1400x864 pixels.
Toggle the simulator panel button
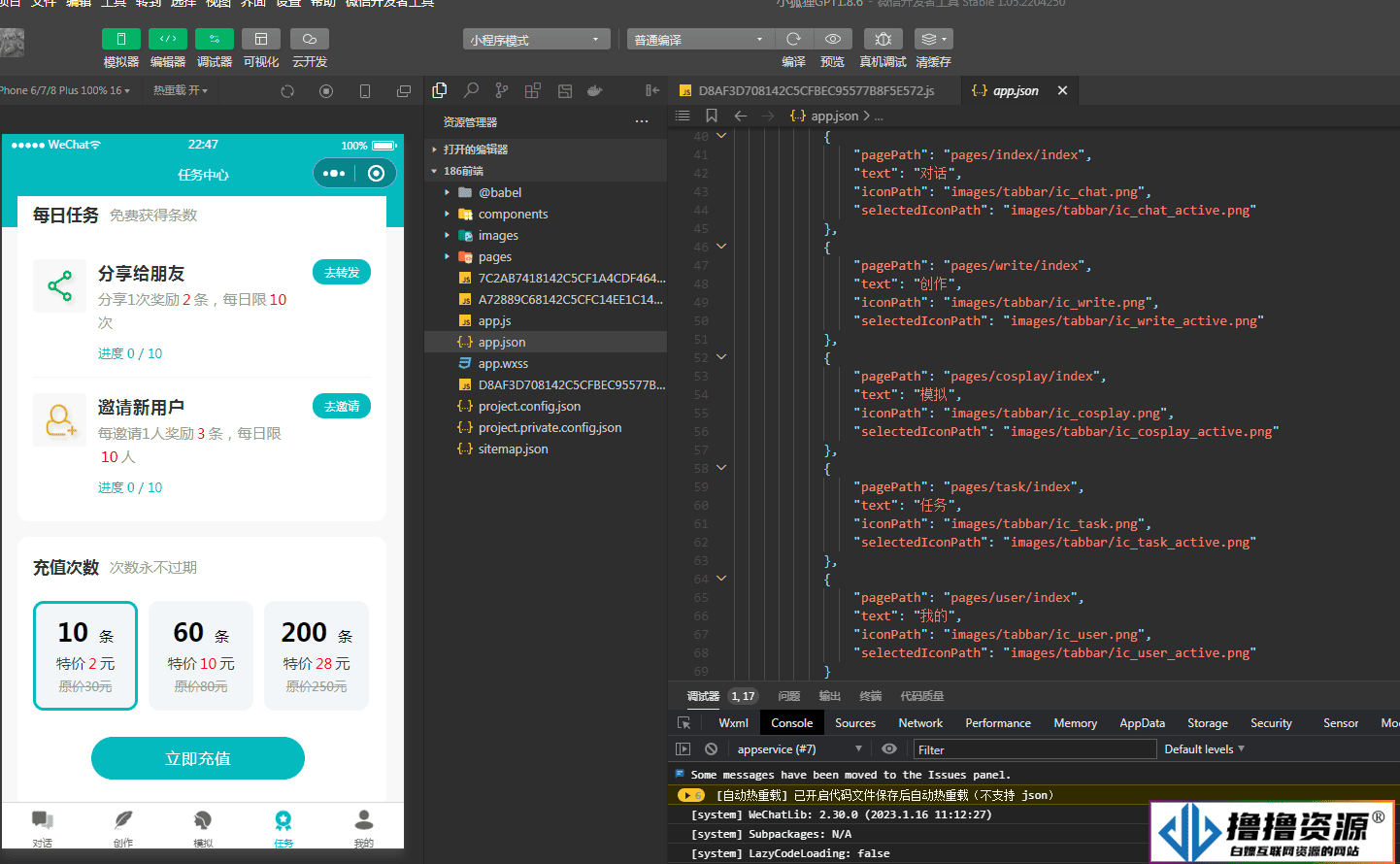[x=120, y=39]
